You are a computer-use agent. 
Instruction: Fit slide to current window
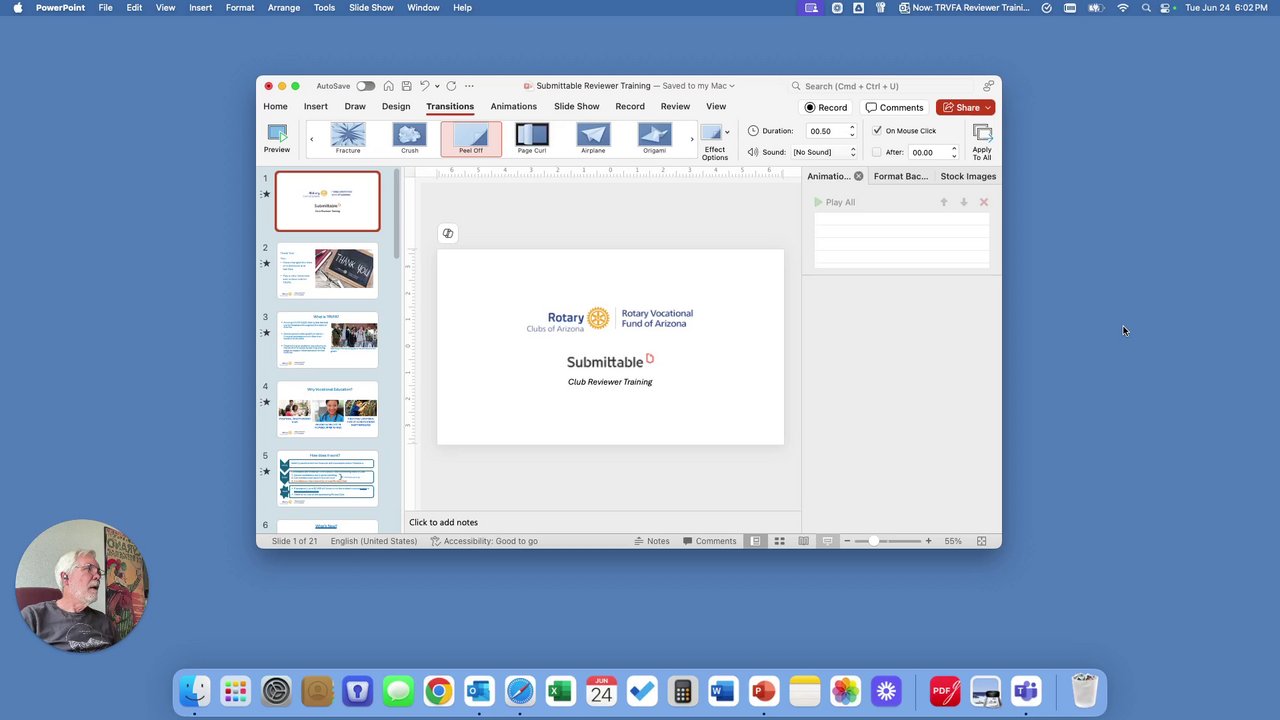(x=981, y=541)
